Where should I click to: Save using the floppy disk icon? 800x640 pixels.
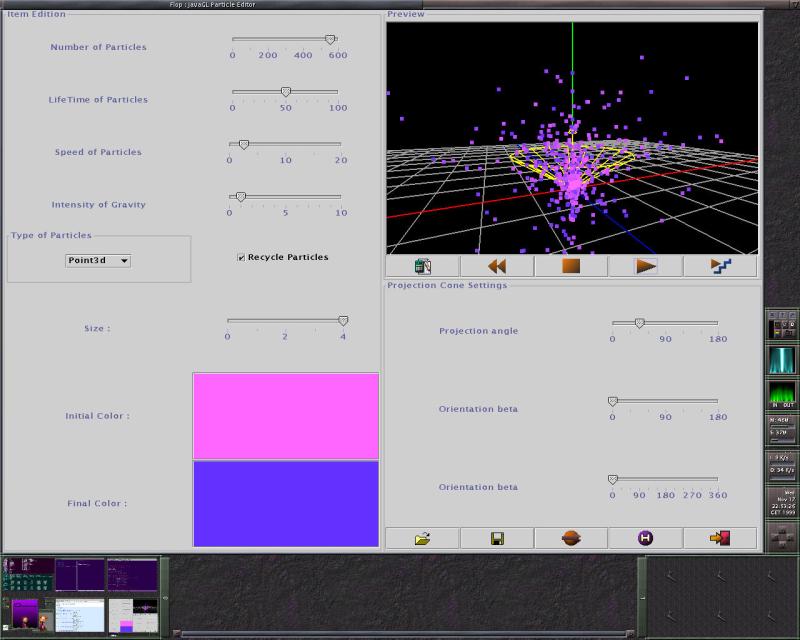[x=497, y=538]
